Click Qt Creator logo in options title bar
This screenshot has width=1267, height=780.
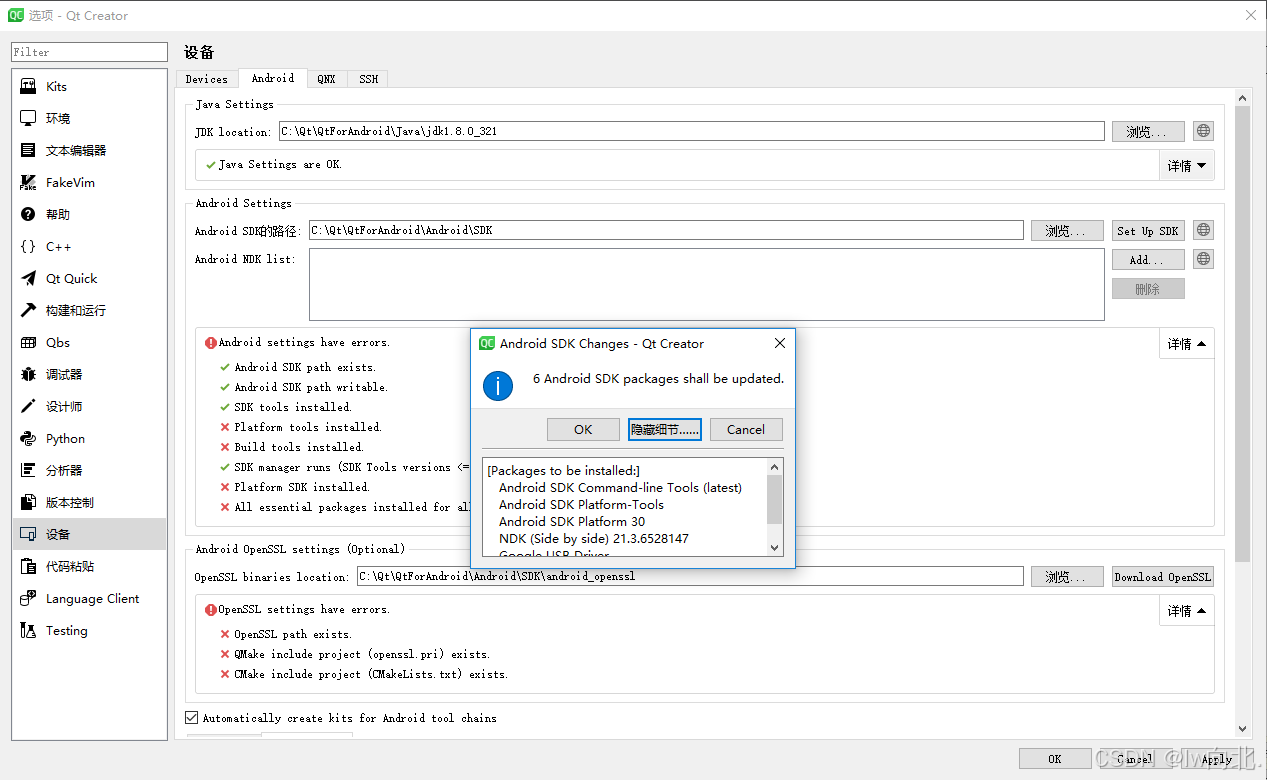[16, 15]
